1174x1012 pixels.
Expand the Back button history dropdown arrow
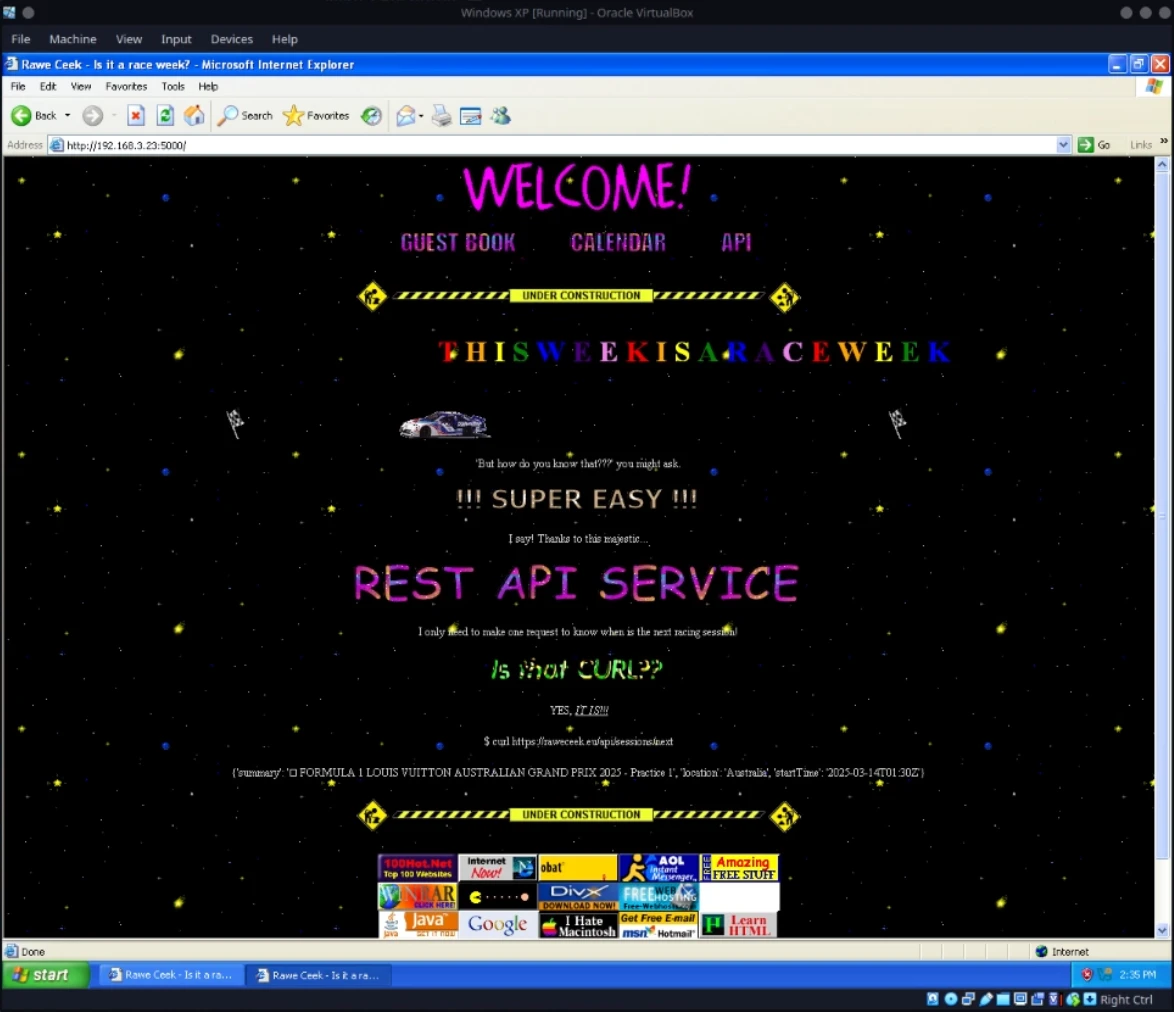[68, 116]
